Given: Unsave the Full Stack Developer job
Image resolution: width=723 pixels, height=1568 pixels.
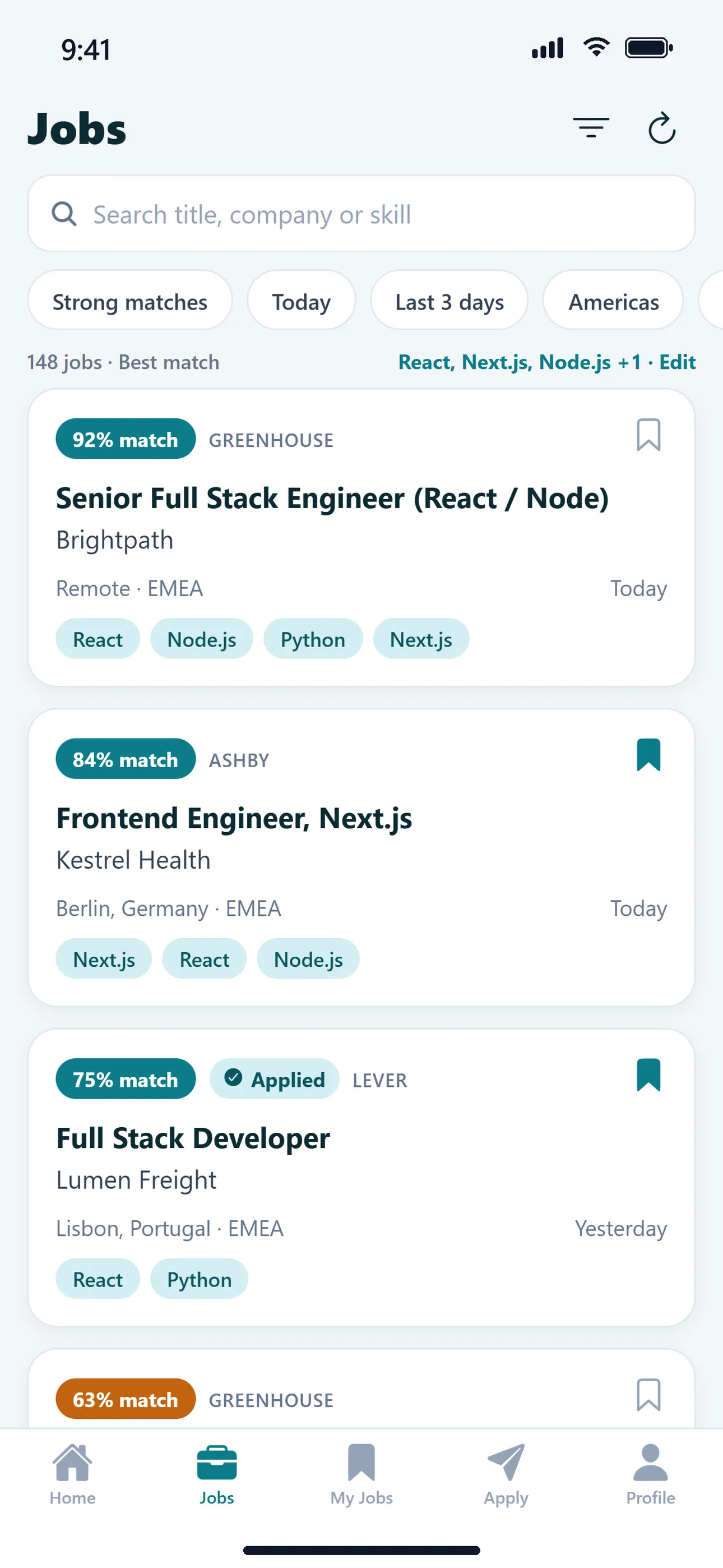Looking at the screenshot, I should tap(648, 1075).
